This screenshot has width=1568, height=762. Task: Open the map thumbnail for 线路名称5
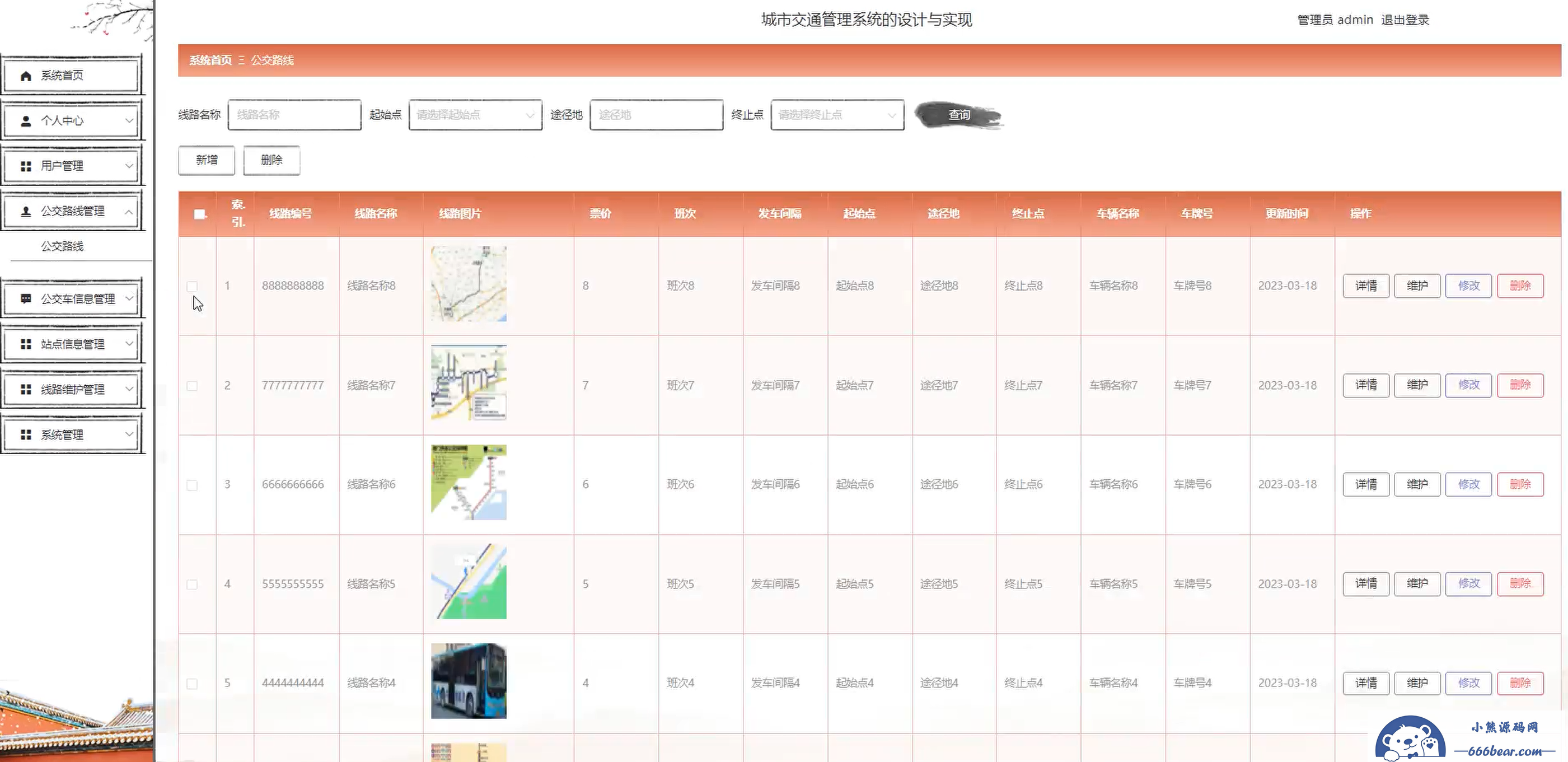point(469,581)
